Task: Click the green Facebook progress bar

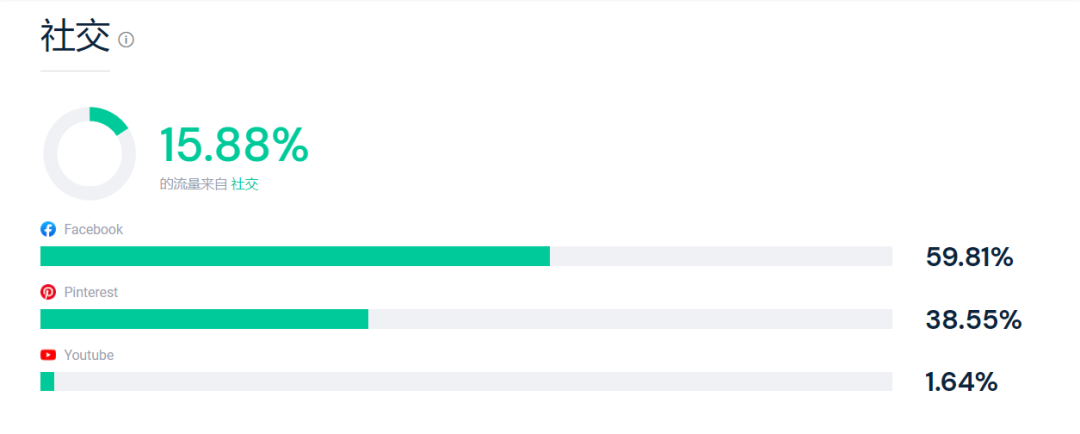Action: (295, 256)
